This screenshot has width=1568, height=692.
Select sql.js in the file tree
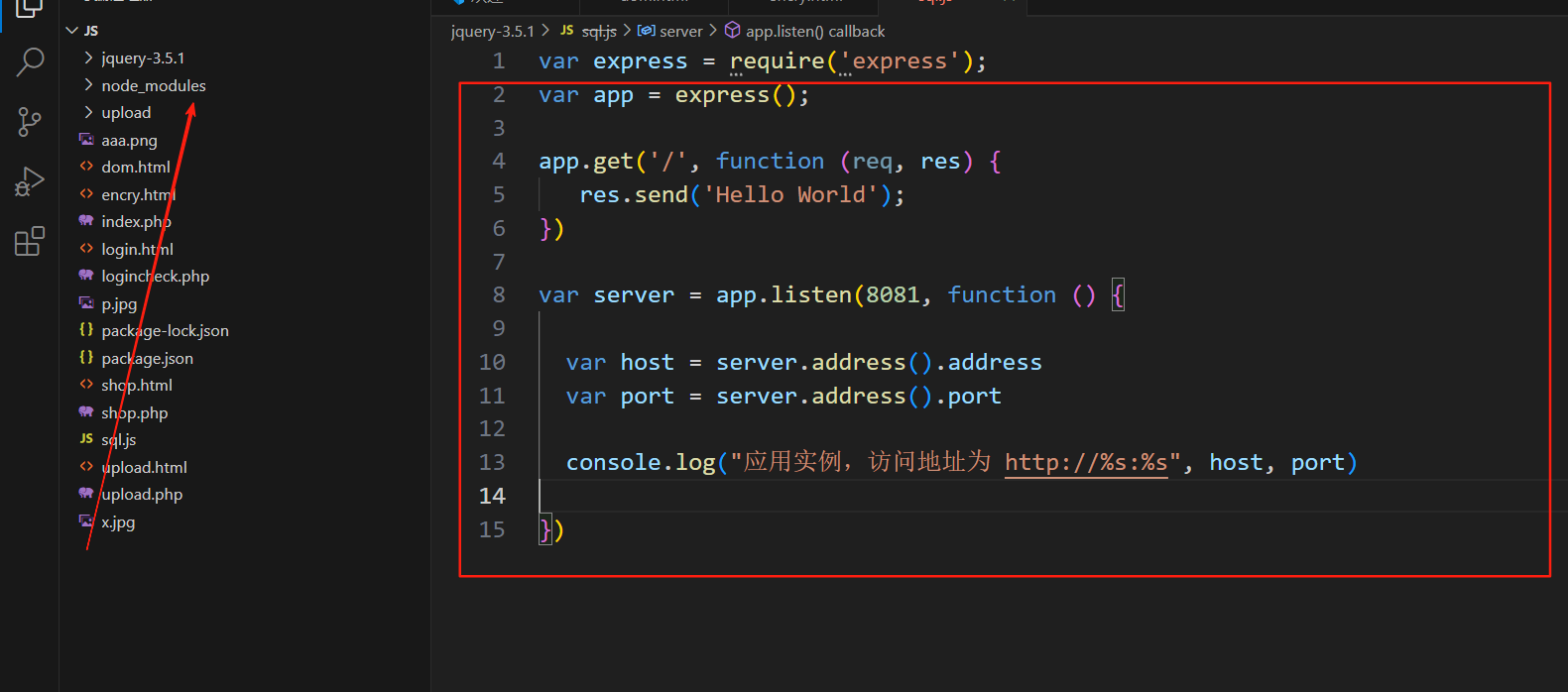119,440
